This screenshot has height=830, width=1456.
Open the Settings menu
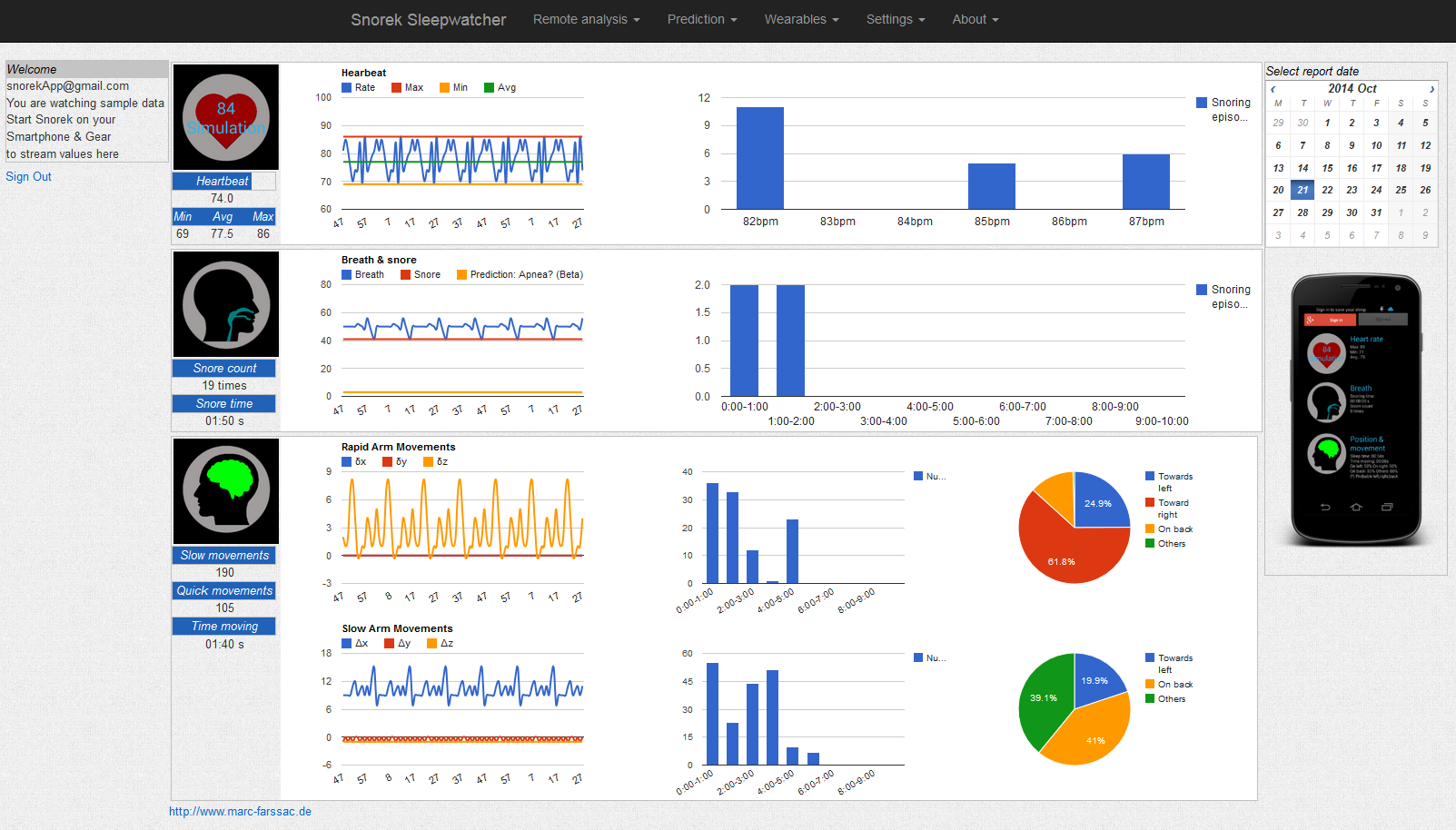pyautogui.click(x=896, y=19)
